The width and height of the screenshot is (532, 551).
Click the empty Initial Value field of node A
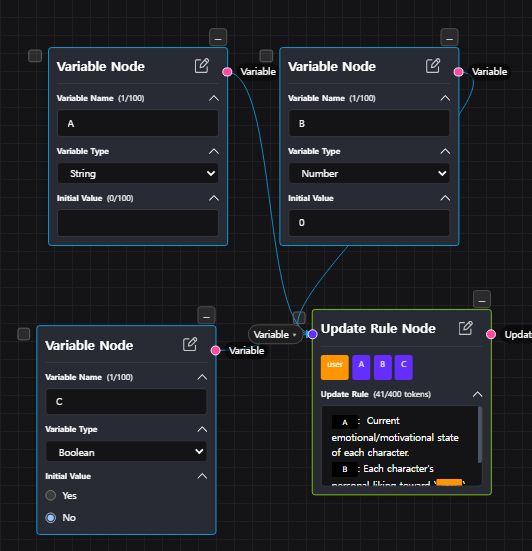click(138, 223)
